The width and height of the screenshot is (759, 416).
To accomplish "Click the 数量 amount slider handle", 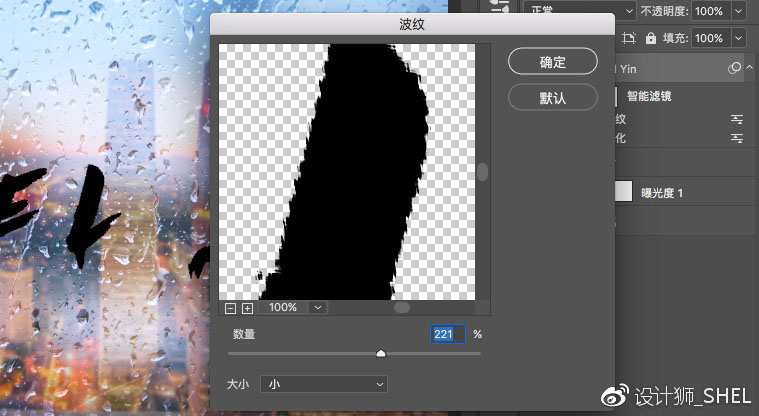I will pyautogui.click(x=381, y=353).
